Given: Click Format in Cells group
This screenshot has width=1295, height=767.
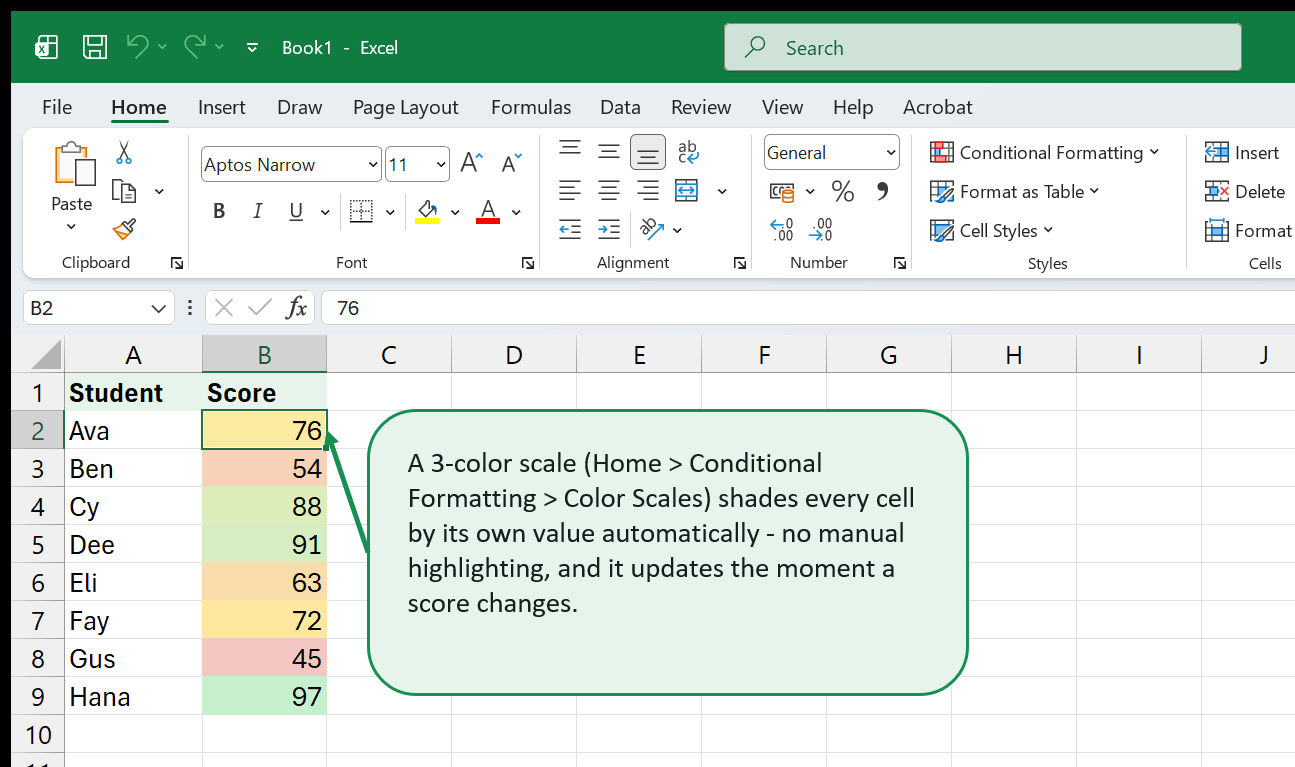Looking at the screenshot, I should pos(1248,230).
